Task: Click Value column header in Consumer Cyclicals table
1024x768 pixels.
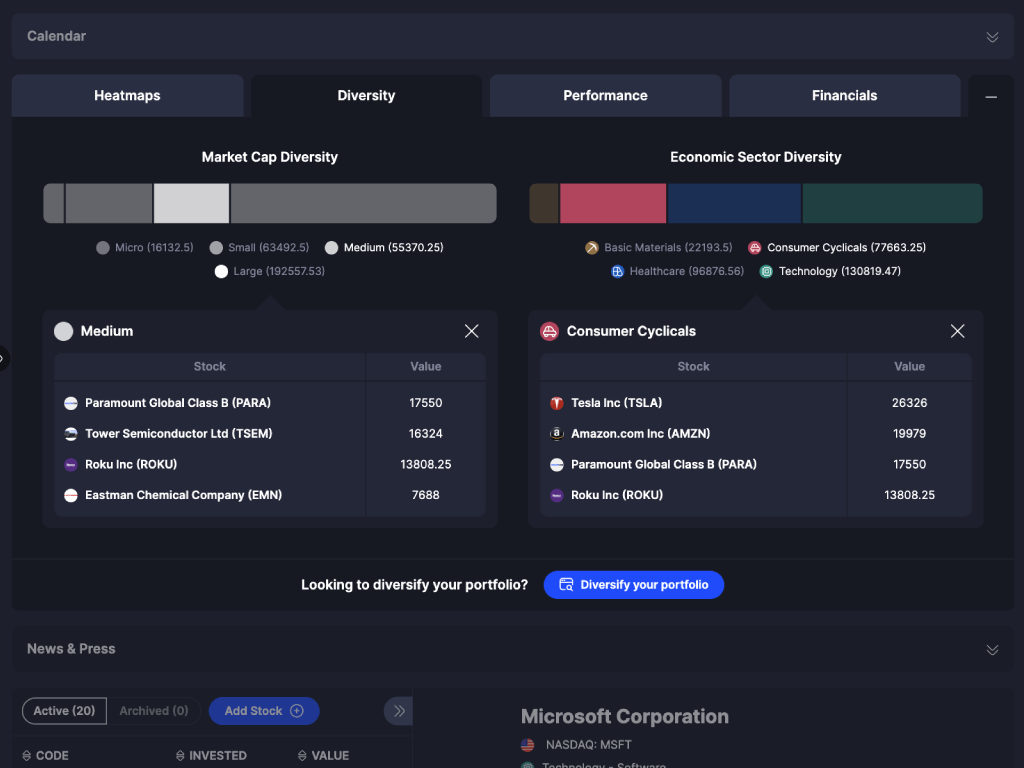Action: [x=910, y=366]
